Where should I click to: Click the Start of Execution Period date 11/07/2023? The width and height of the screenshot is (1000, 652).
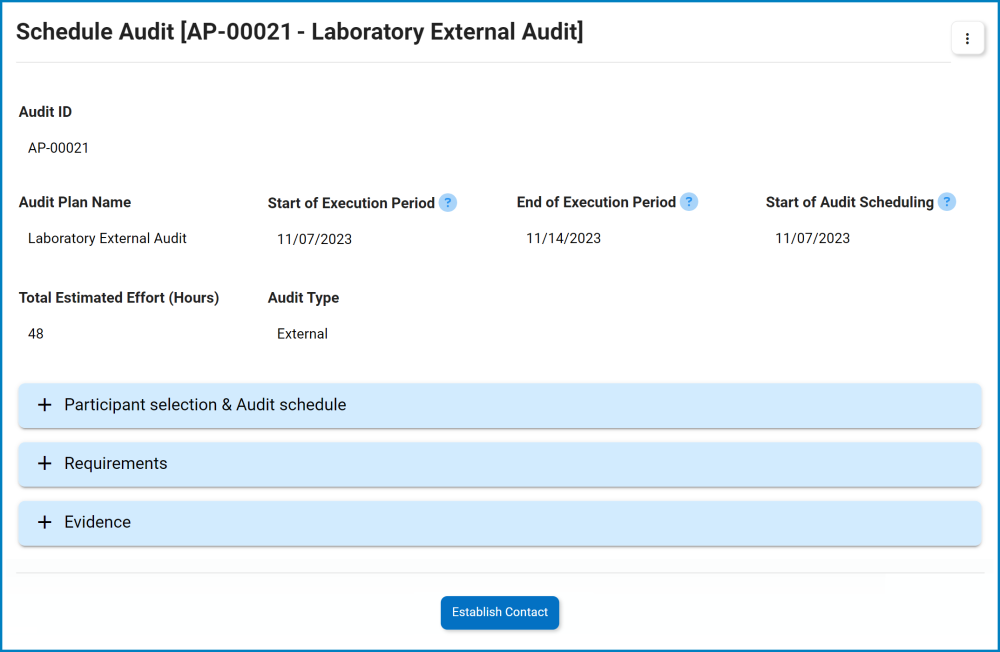[315, 238]
